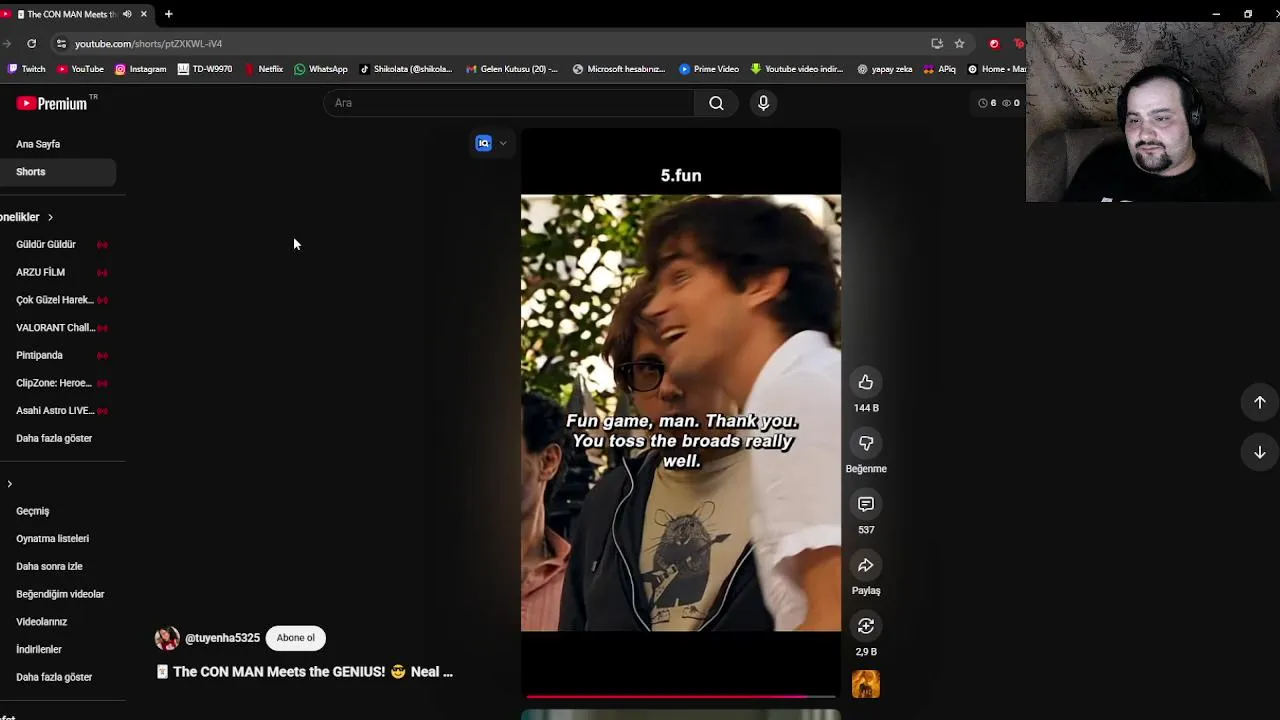
Task: Open site information icon in address bar
Action: pyautogui.click(x=61, y=43)
